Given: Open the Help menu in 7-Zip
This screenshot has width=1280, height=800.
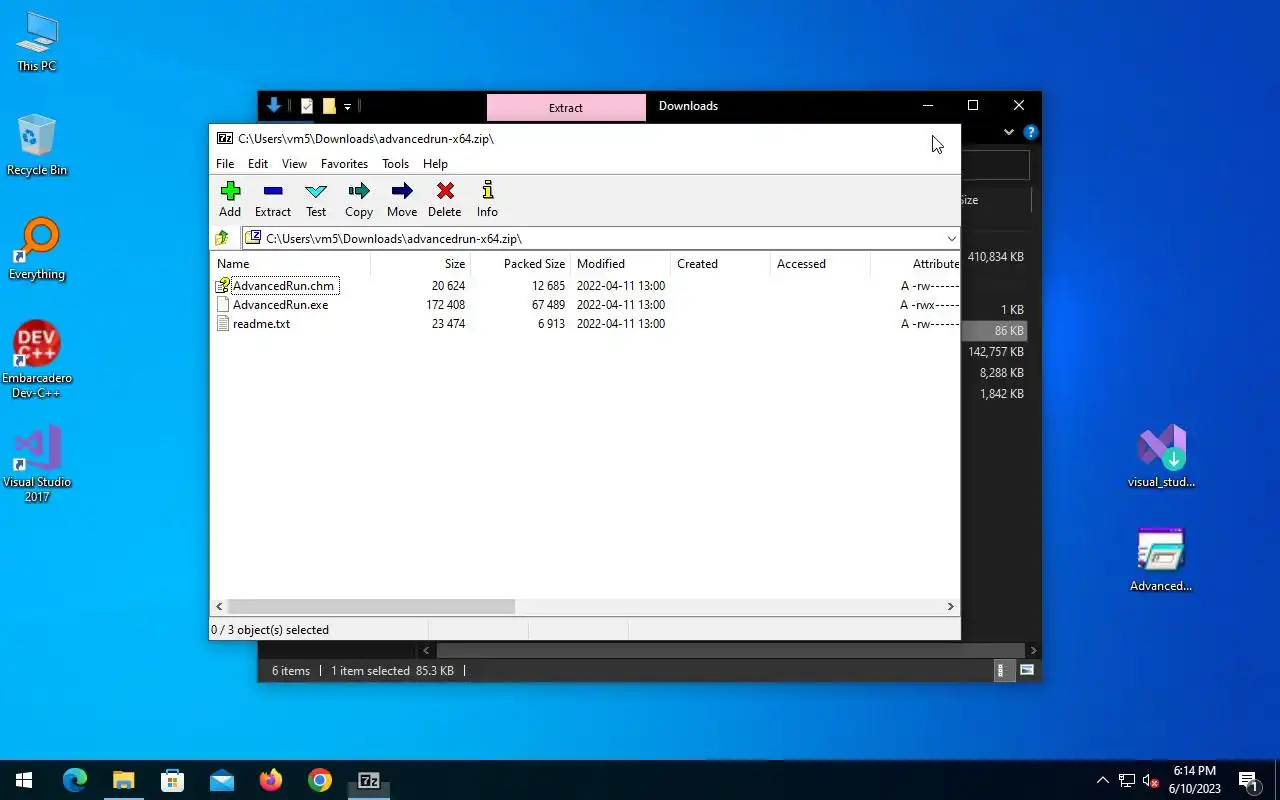Looking at the screenshot, I should (435, 164).
